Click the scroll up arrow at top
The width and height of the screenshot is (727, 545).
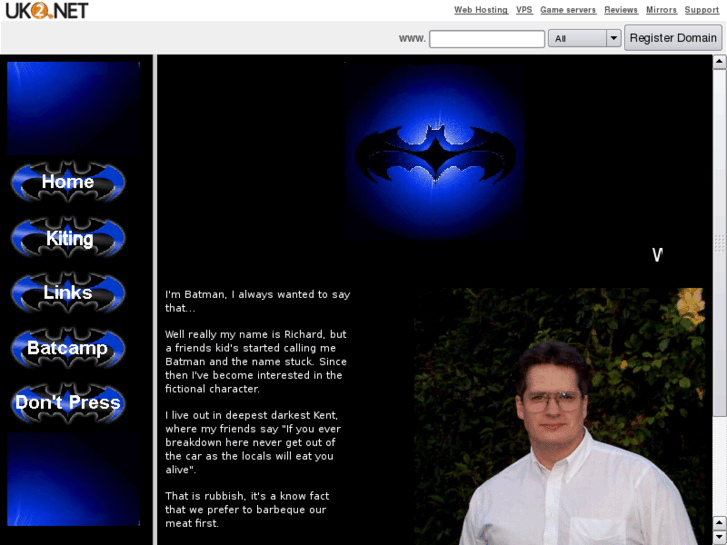point(719,62)
